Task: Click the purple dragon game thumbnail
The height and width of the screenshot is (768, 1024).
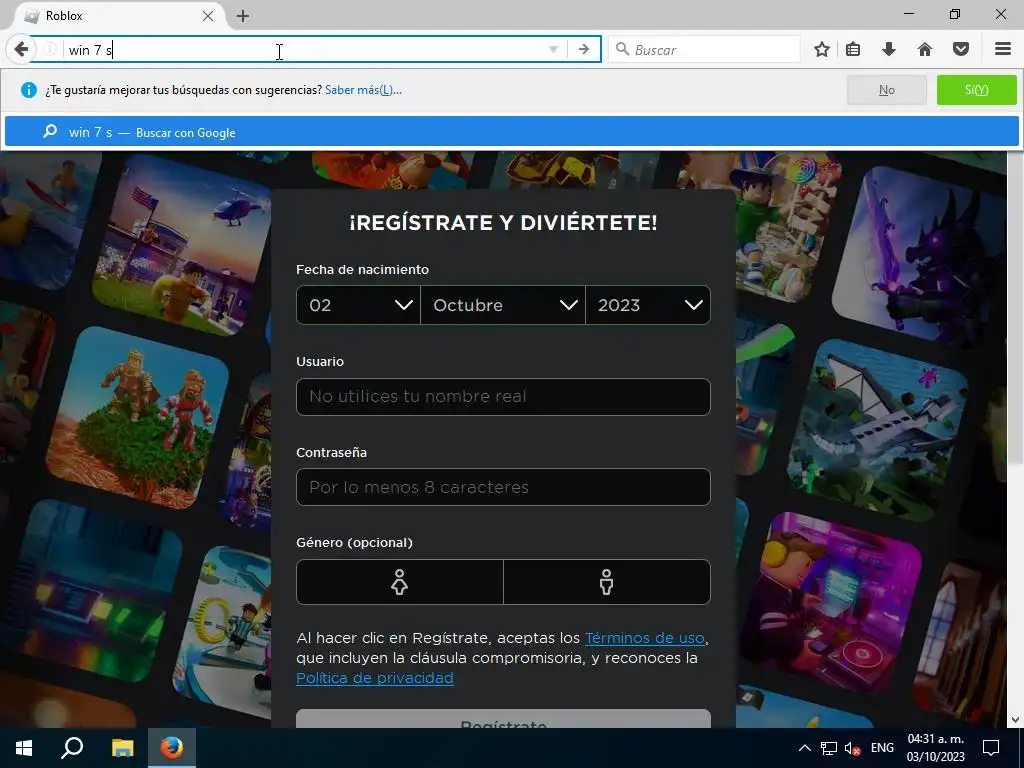Action: [921, 255]
